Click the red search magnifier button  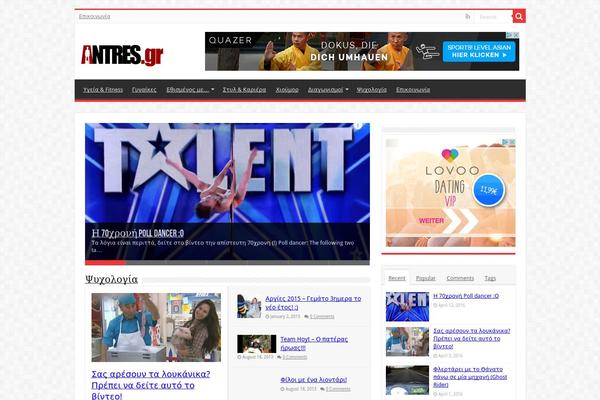coord(519,16)
